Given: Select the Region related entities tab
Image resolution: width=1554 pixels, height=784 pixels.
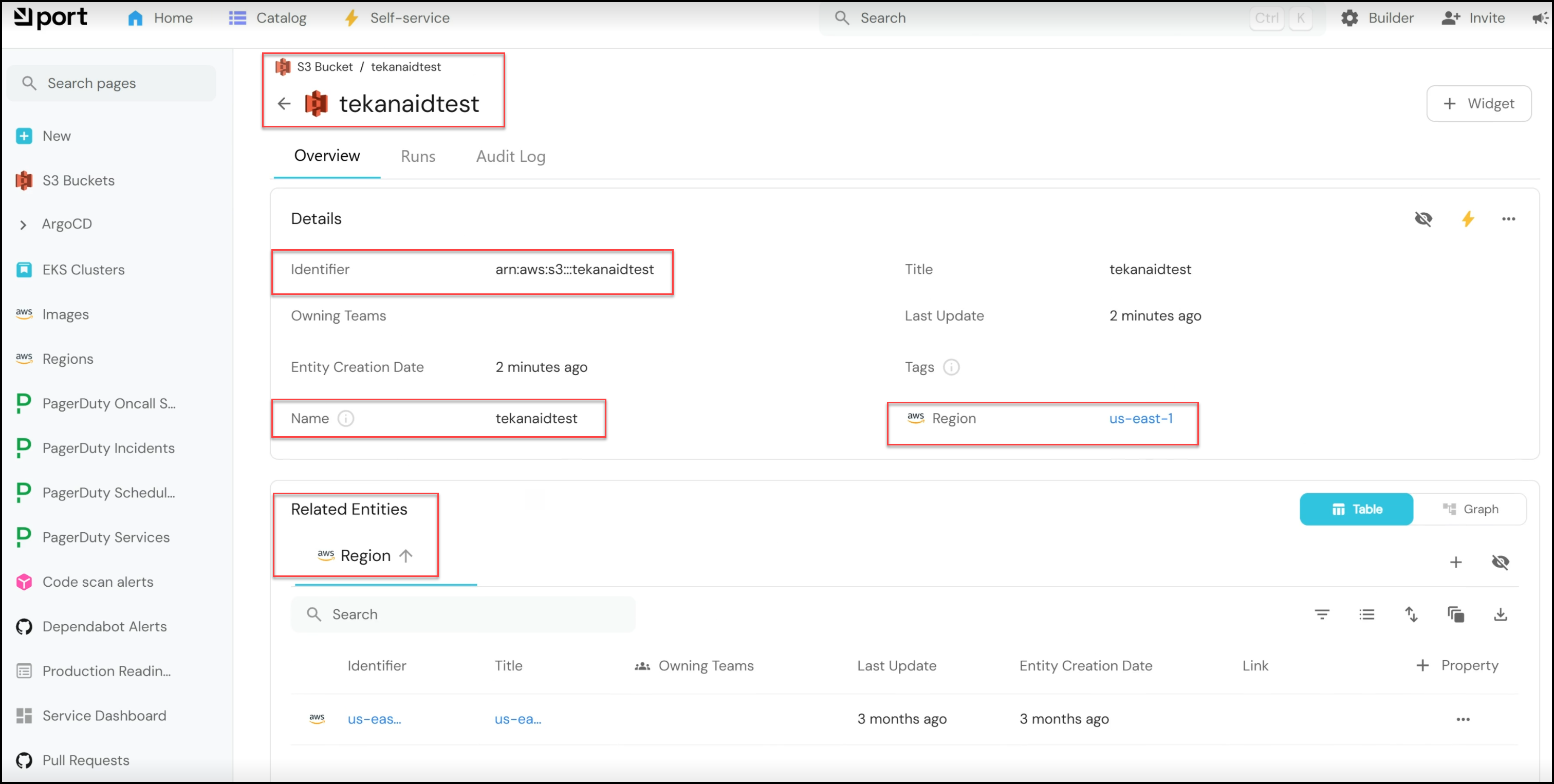Looking at the screenshot, I should [365, 555].
